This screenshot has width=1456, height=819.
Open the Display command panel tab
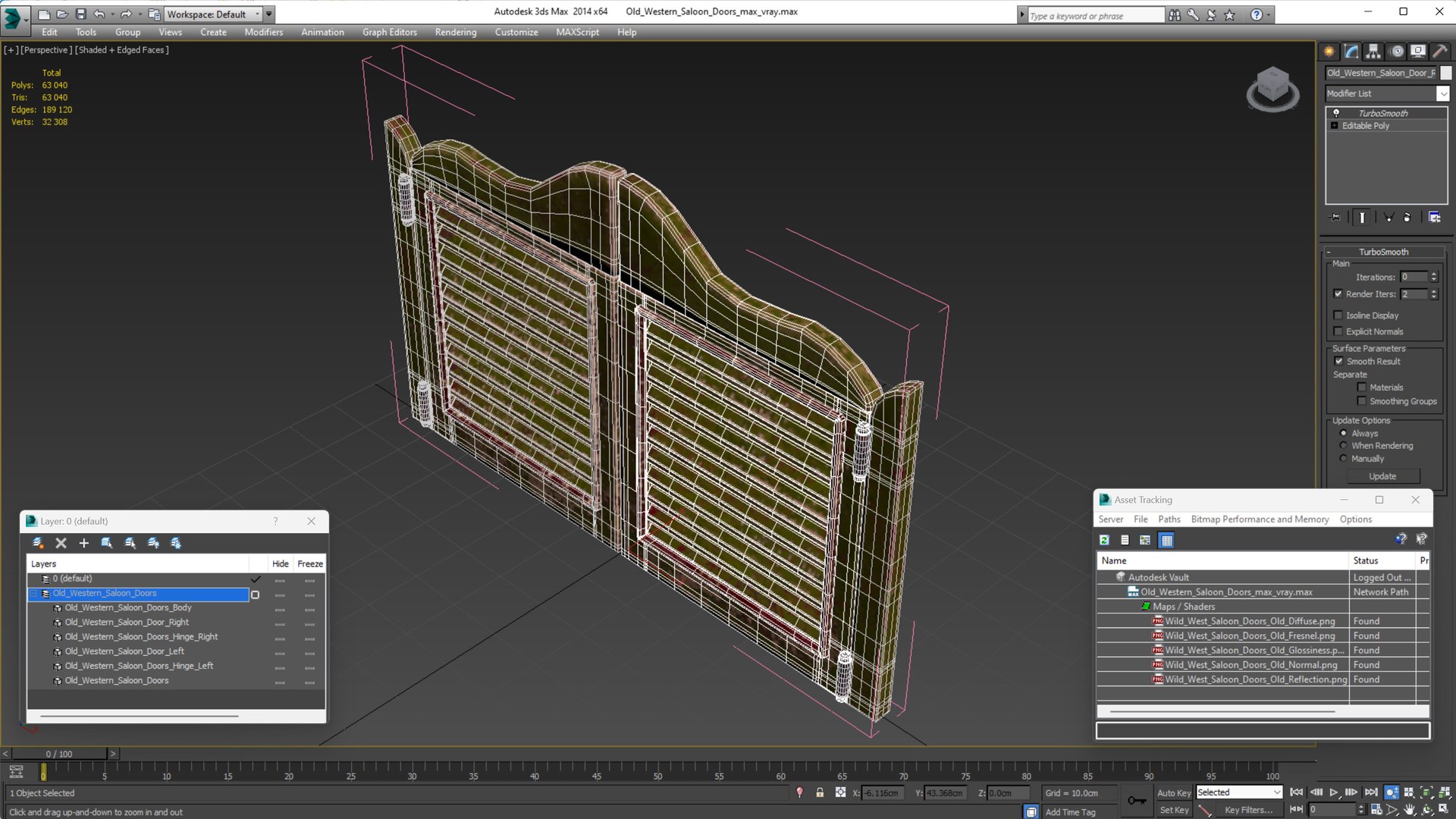(x=1417, y=52)
